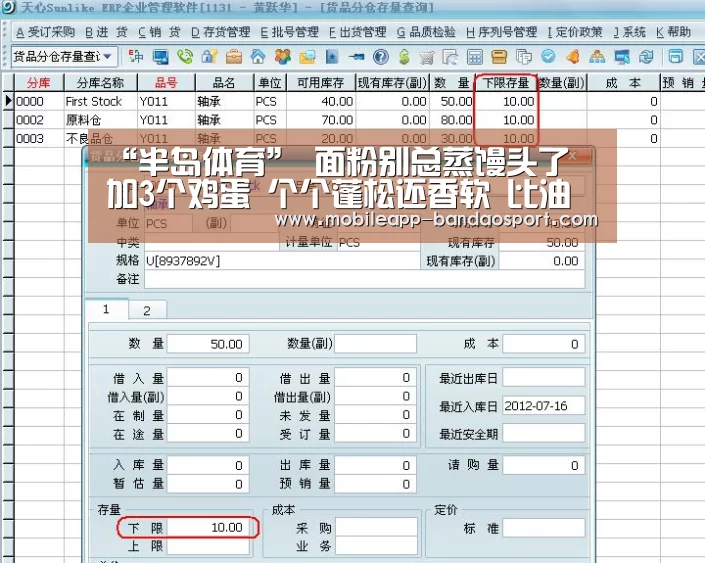Open the B 进货 menu
Image resolution: width=705 pixels, height=563 pixels.
106,32
